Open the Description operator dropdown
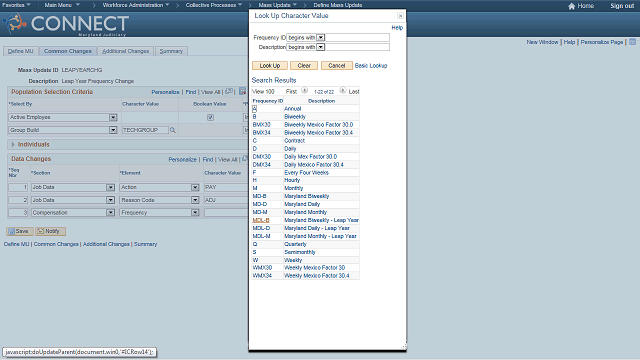Viewport: 640px width, 360px height. point(321,47)
